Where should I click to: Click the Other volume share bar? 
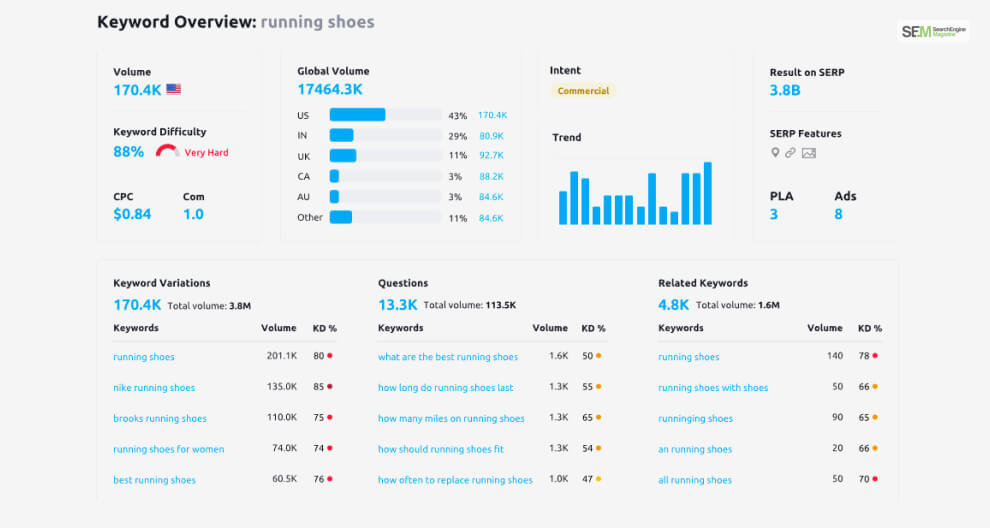coord(385,217)
